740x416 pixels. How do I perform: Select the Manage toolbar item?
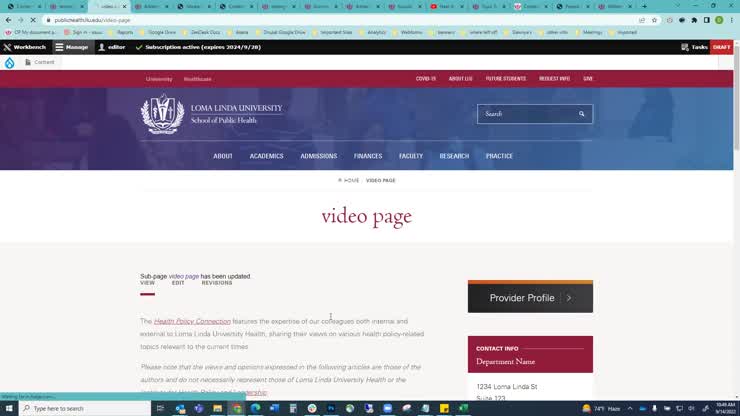[x=72, y=47]
